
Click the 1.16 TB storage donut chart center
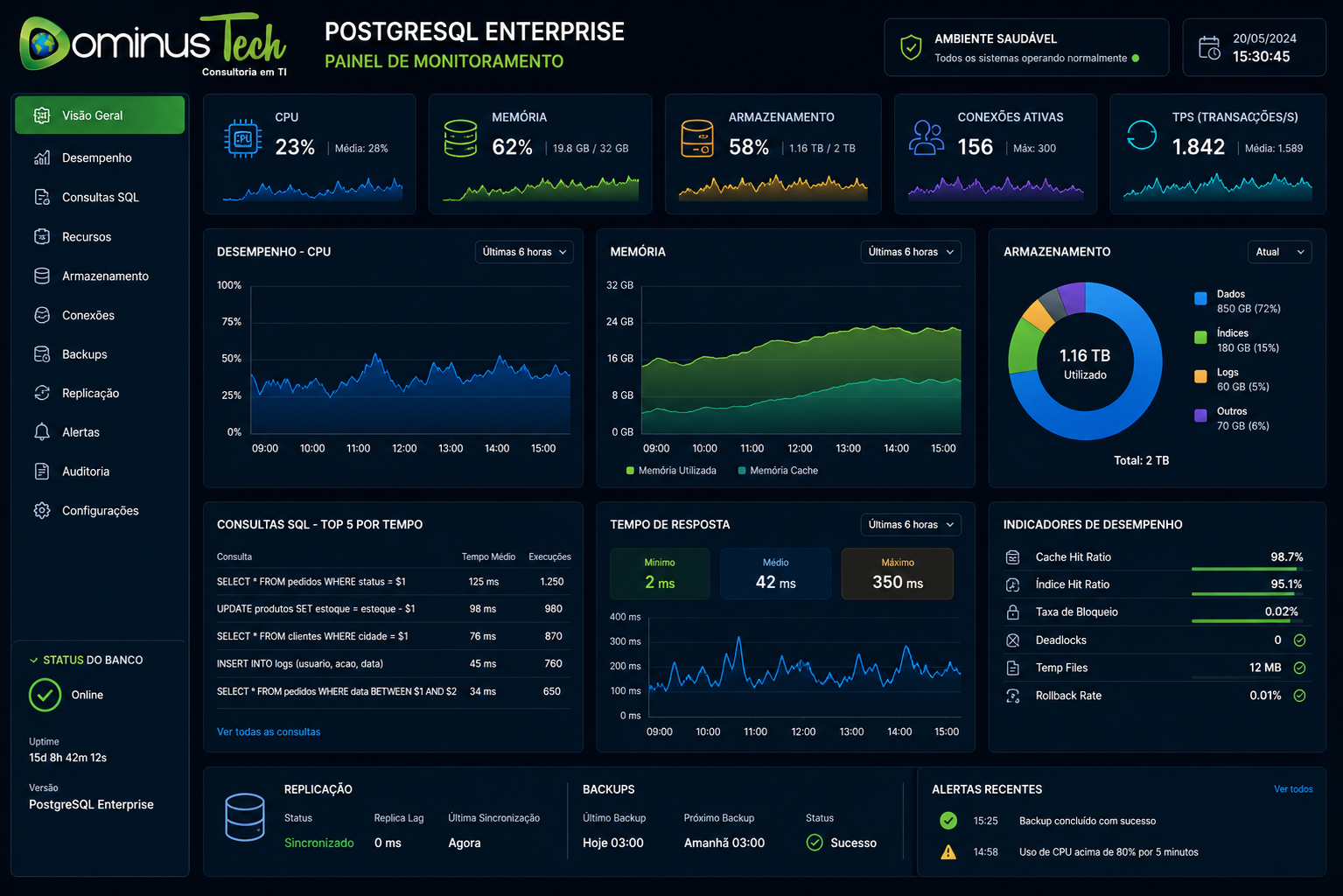[x=1085, y=364]
